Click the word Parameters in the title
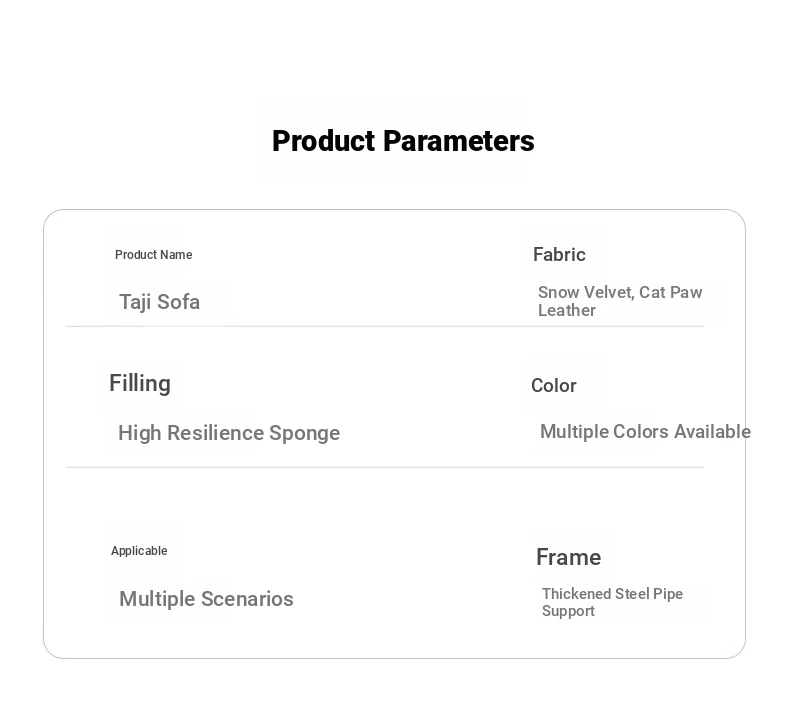 (458, 141)
